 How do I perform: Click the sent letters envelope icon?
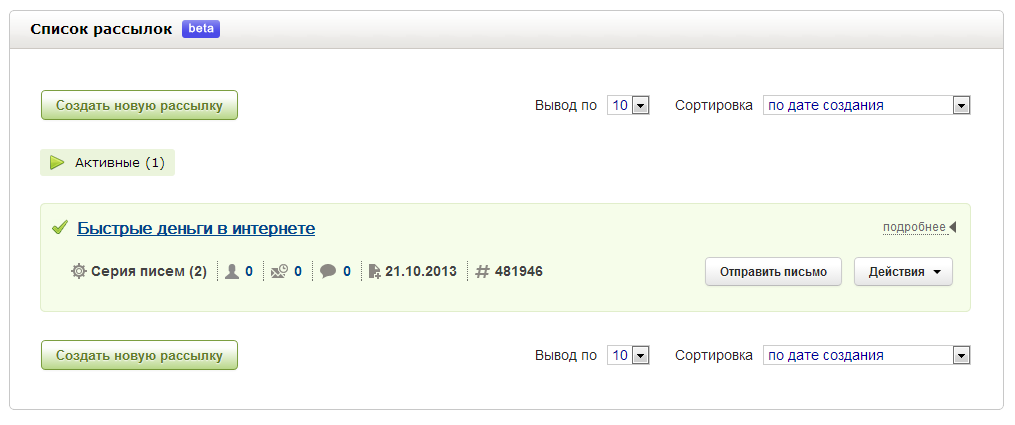280,271
